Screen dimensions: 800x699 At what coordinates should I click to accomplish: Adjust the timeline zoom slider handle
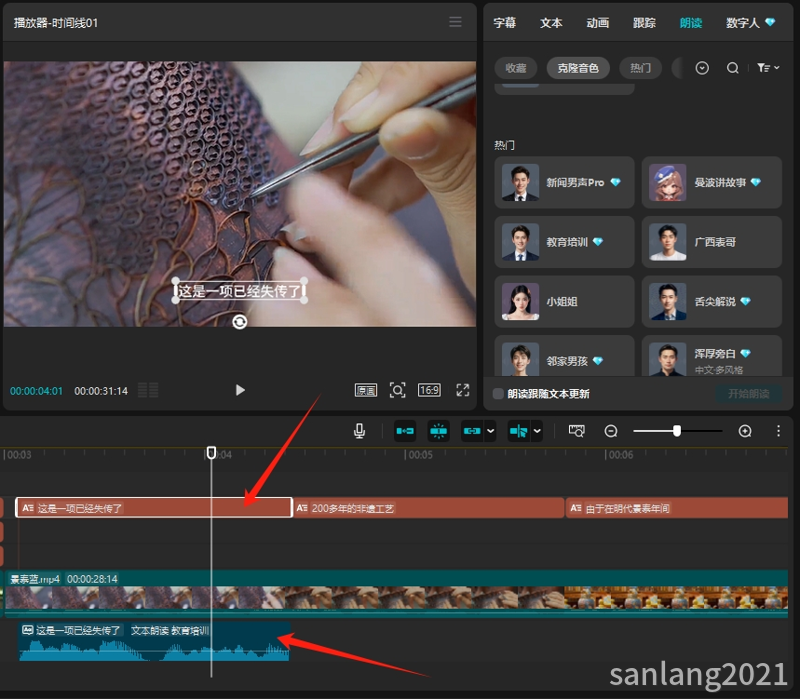[677, 431]
